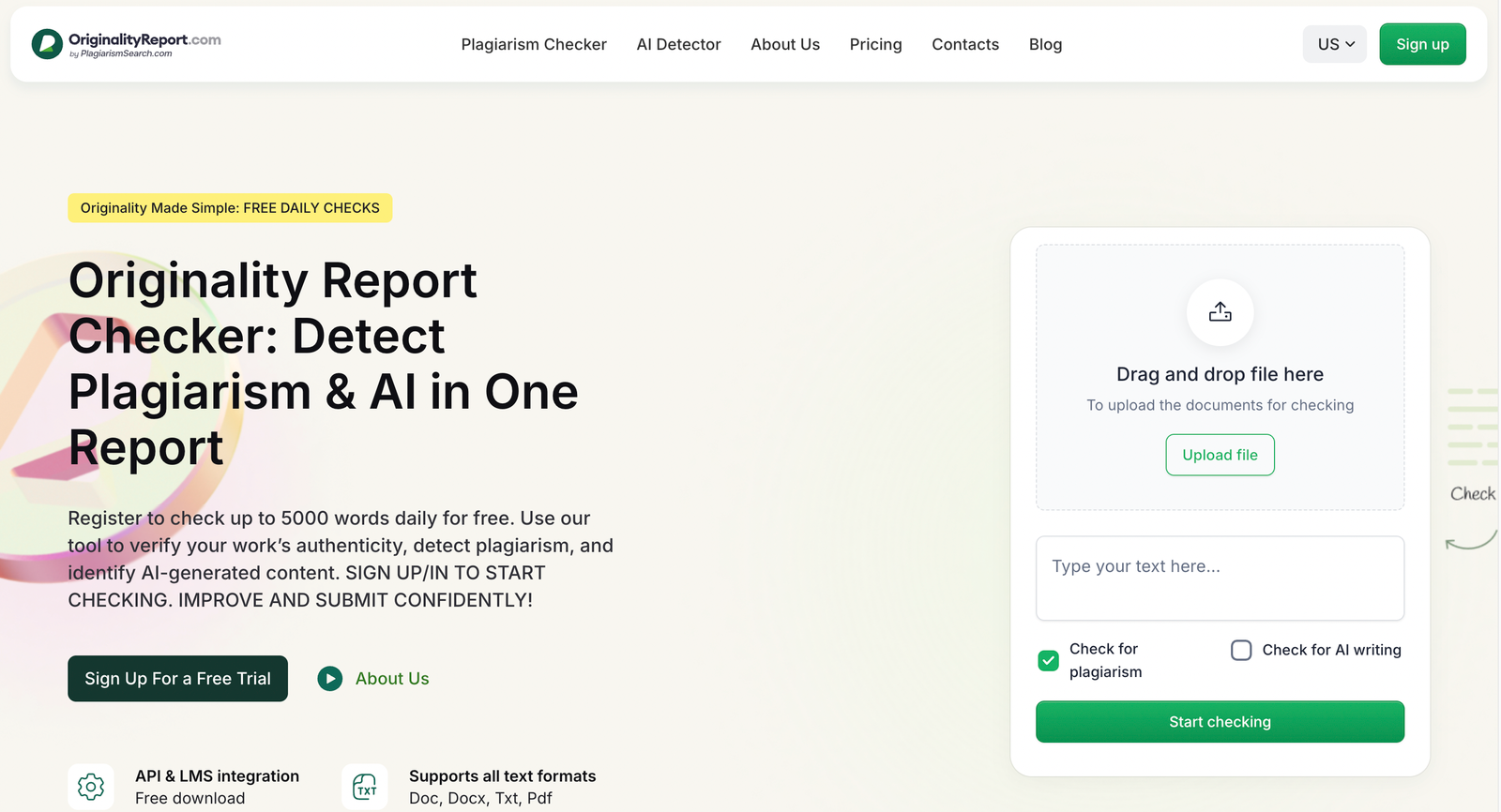1501x812 pixels.
Task: Click the curved arrow icon near Check
Action: pos(1470,540)
